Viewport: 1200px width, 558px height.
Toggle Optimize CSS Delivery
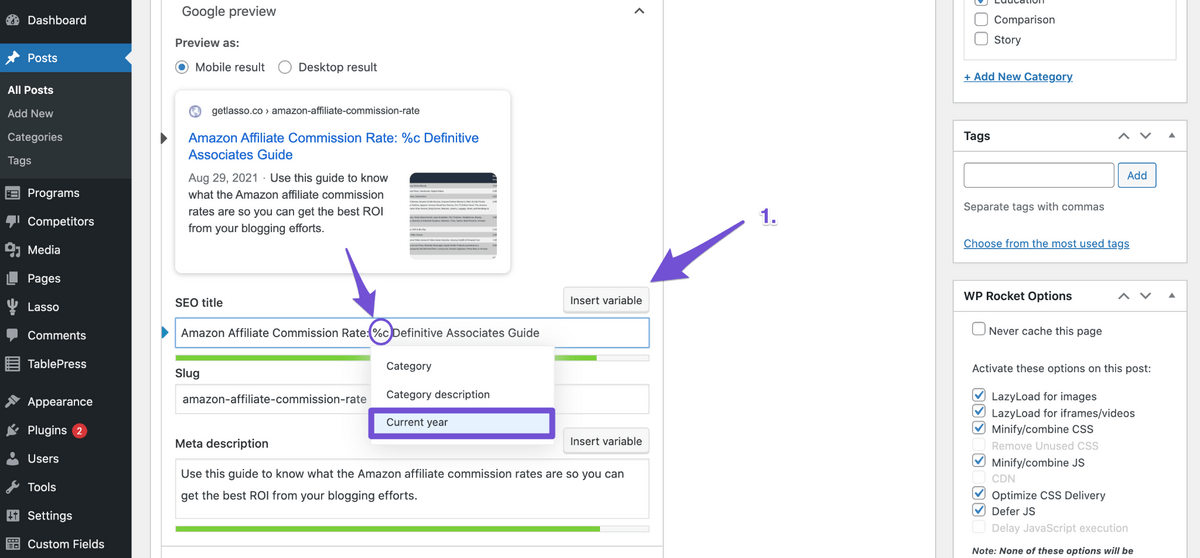click(979, 494)
